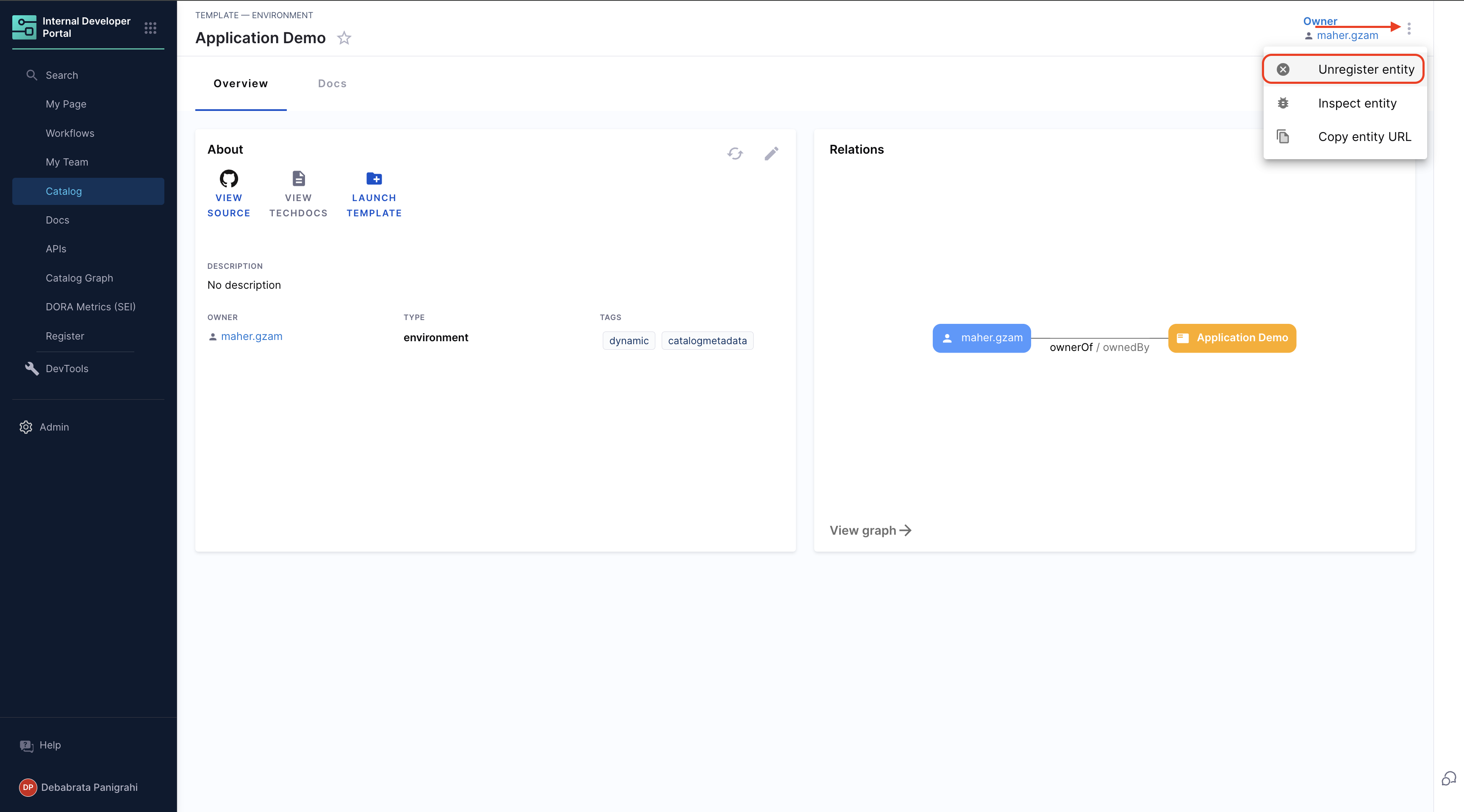This screenshot has width=1464, height=812.
Task: Open Catalog Graph in the sidebar
Action: pyautogui.click(x=80, y=278)
